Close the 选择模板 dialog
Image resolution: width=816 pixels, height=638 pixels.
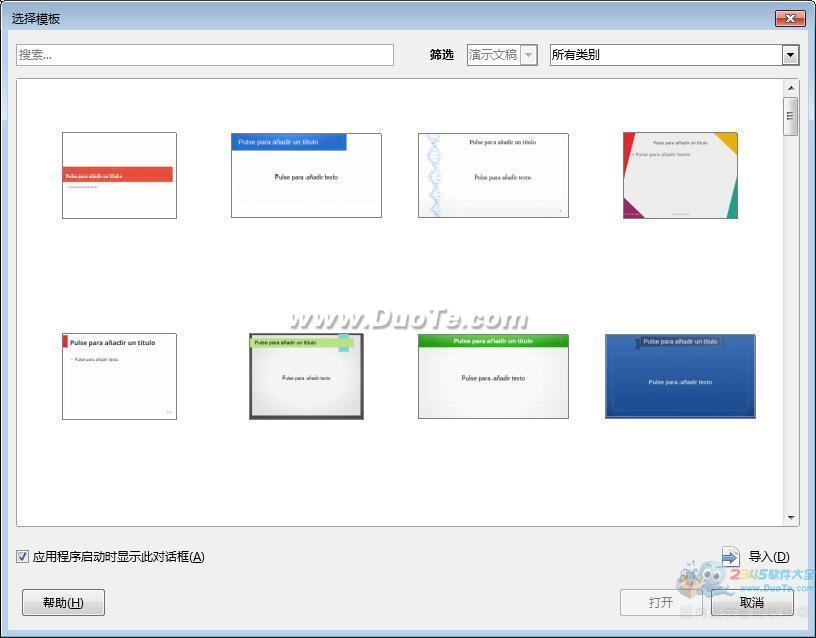790,18
